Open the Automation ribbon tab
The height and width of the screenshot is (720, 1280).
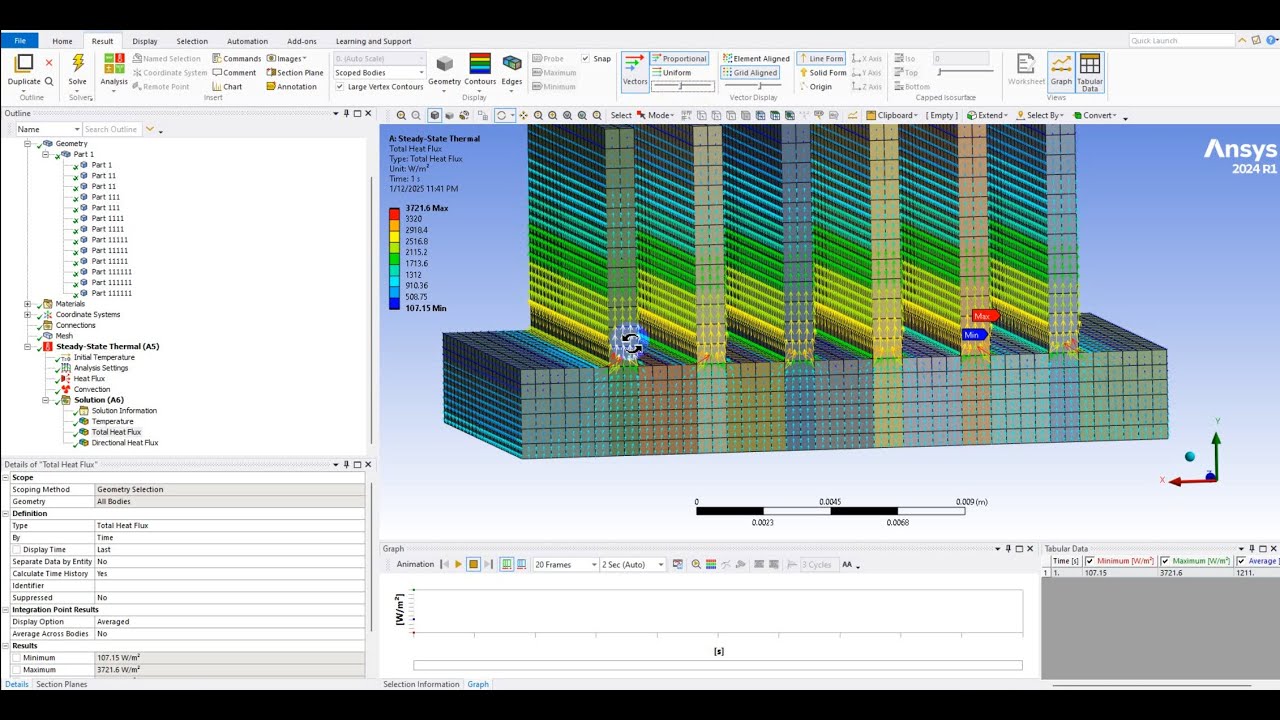point(247,41)
